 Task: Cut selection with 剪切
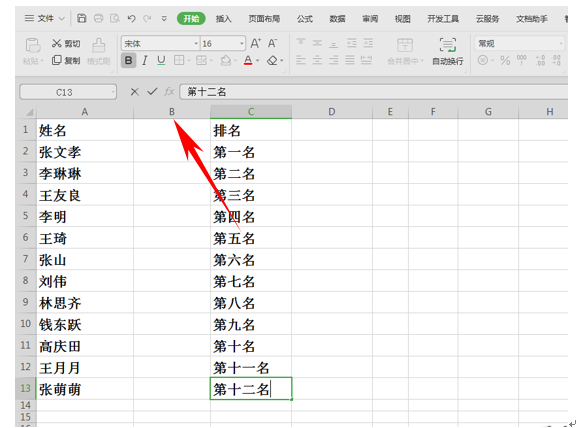point(66,44)
